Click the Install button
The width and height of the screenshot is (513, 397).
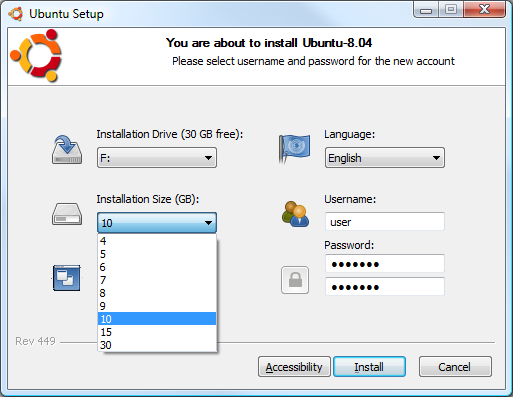pos(369,367)
